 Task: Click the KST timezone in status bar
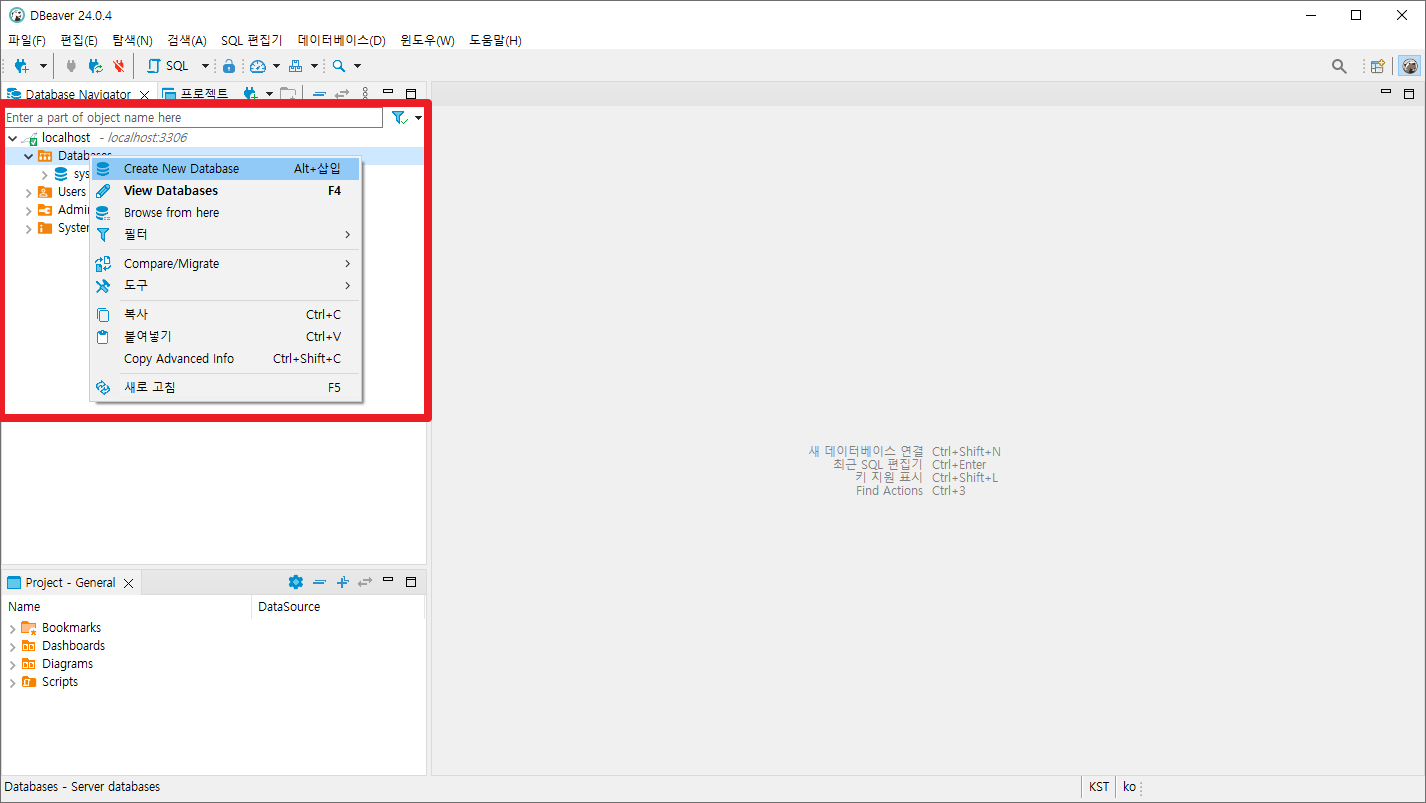[1099, 787]
